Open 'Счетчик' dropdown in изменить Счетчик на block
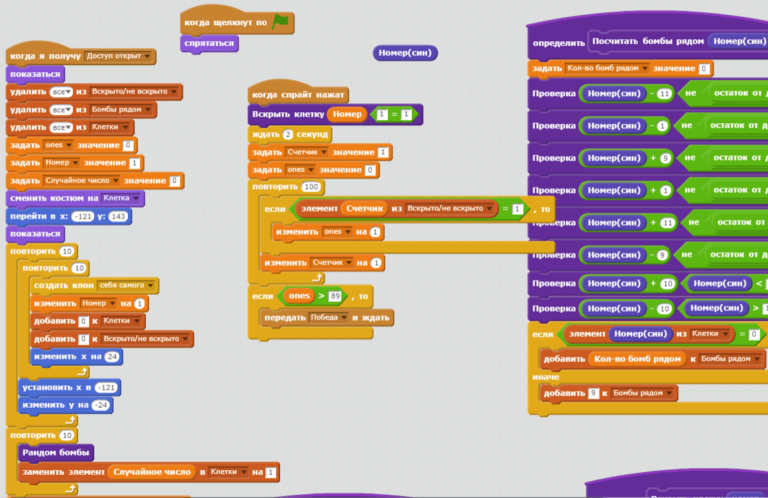768x498 pixels. (349, 263)
